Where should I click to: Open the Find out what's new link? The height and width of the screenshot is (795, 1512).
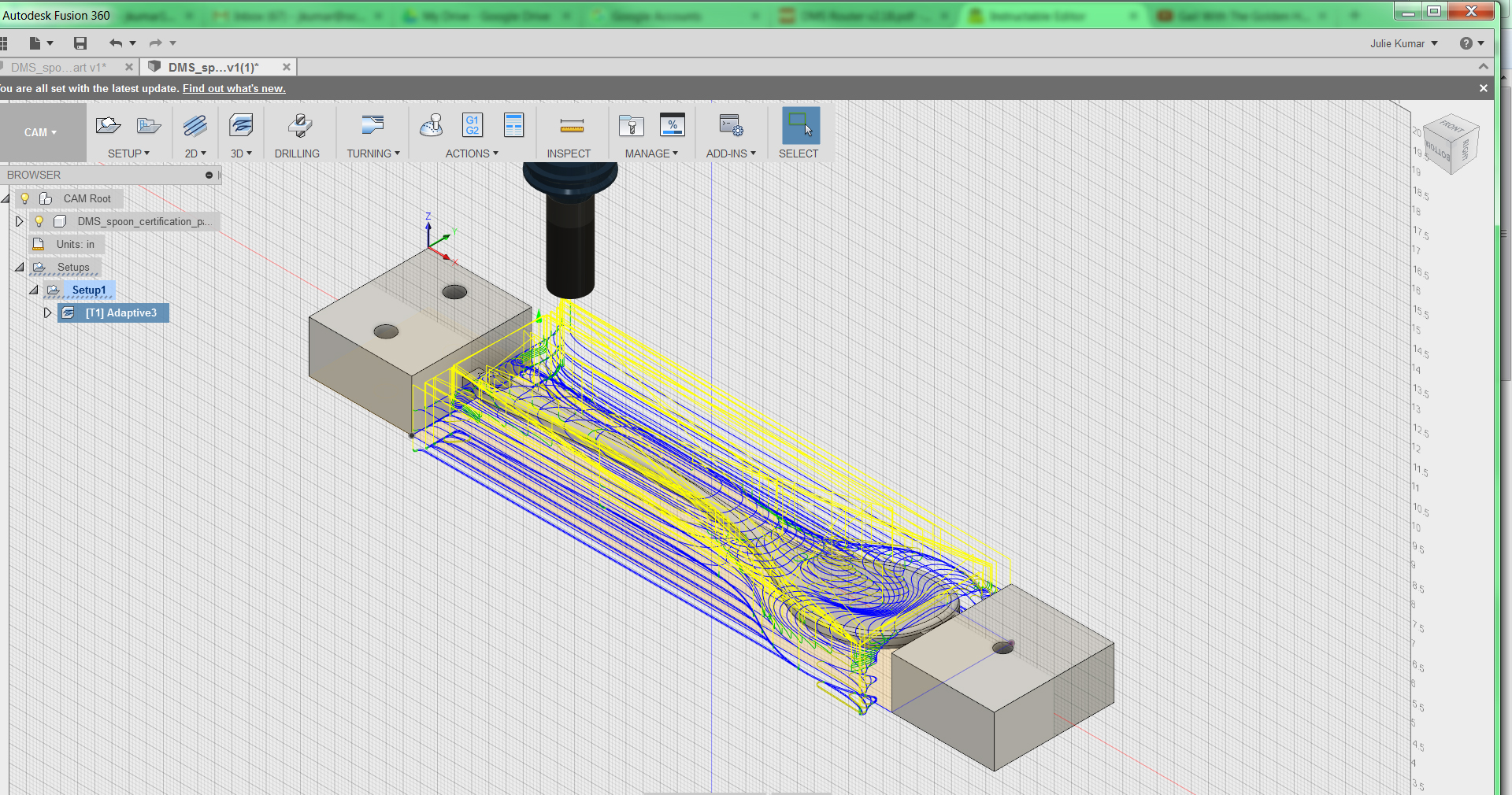click(x=234, y=88)
